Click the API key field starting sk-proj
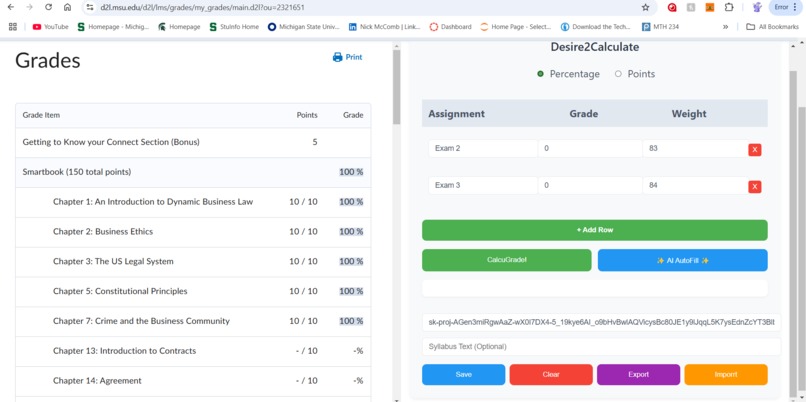 601,323
